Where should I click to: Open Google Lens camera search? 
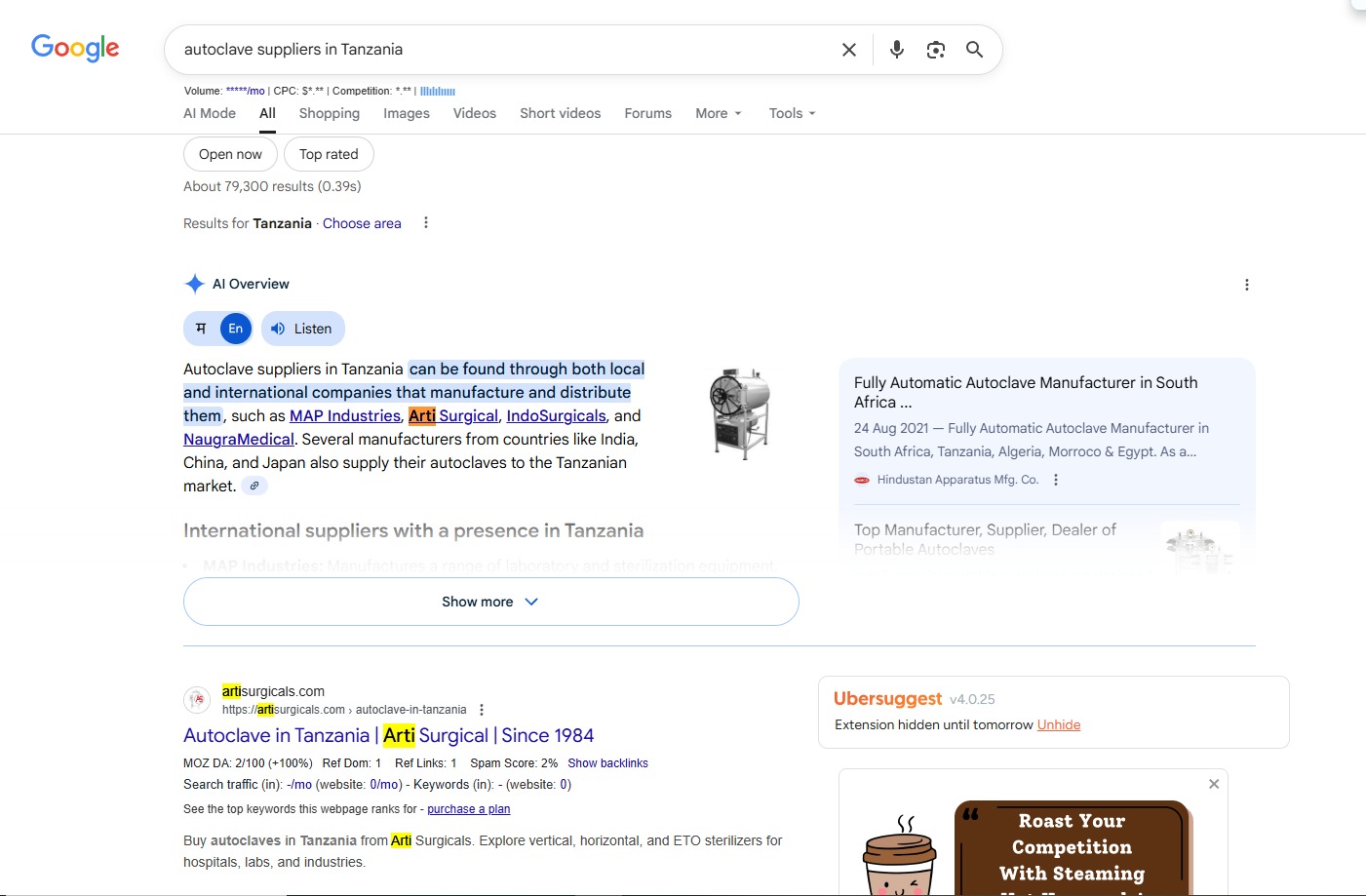pyautogui.click(x=936, y=50)
